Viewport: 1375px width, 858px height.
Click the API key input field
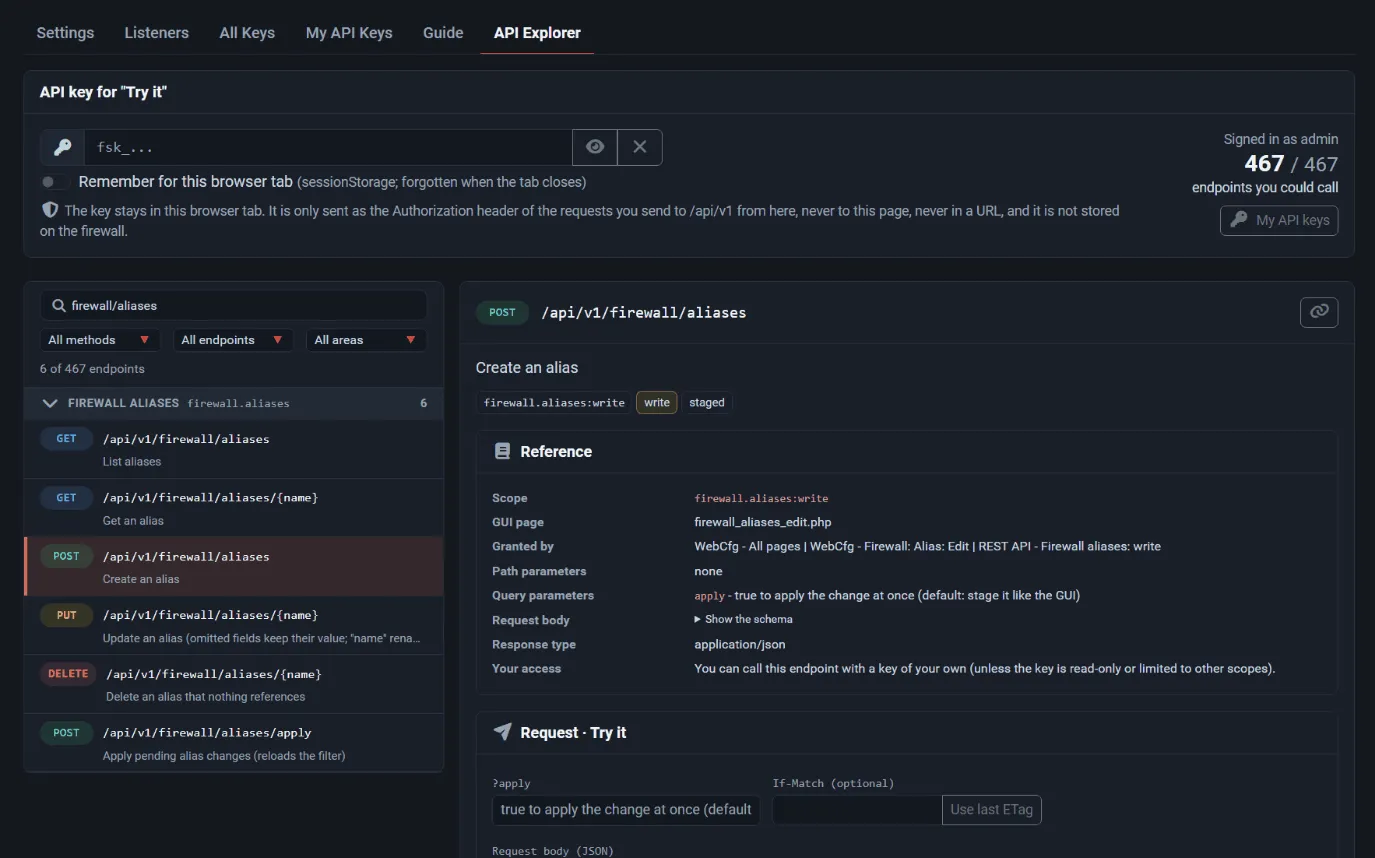tap(328, 147)
